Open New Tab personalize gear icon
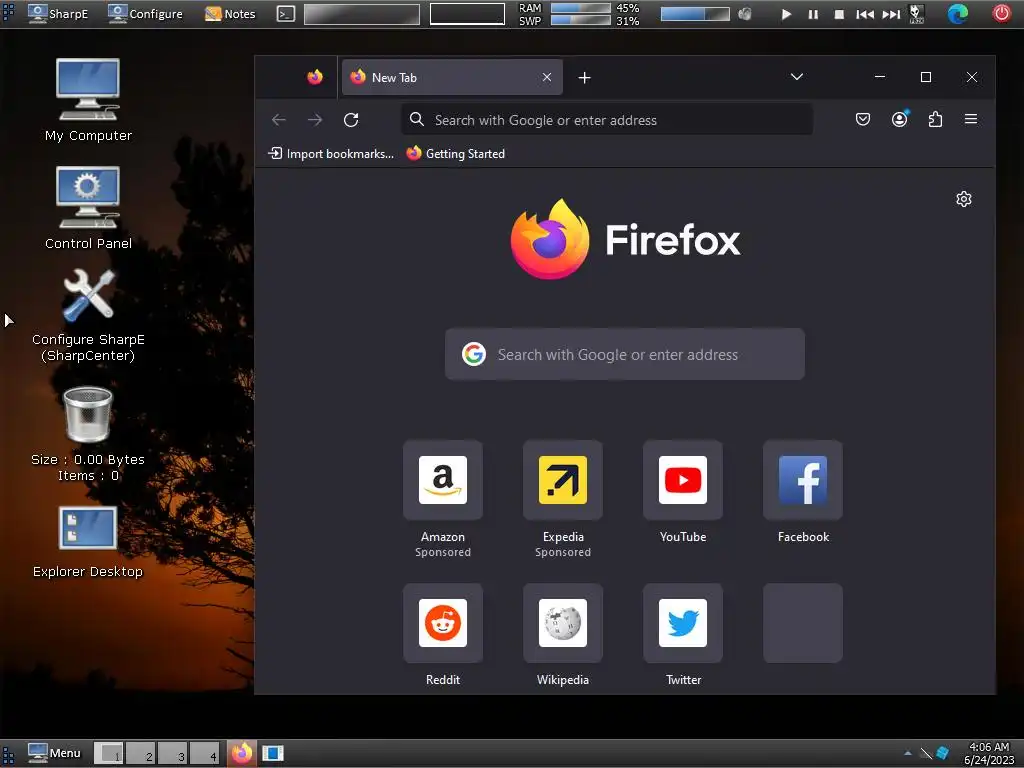 [x=964, y=199]
